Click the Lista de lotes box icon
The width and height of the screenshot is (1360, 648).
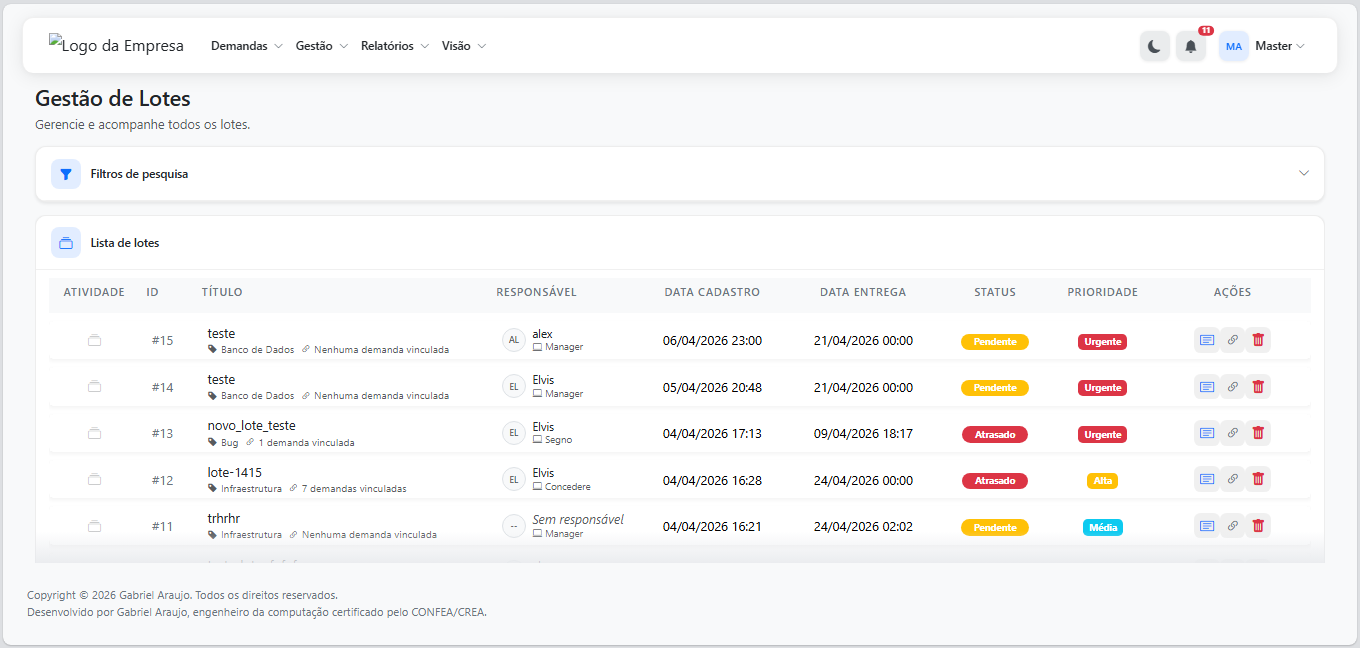[66, 243]
